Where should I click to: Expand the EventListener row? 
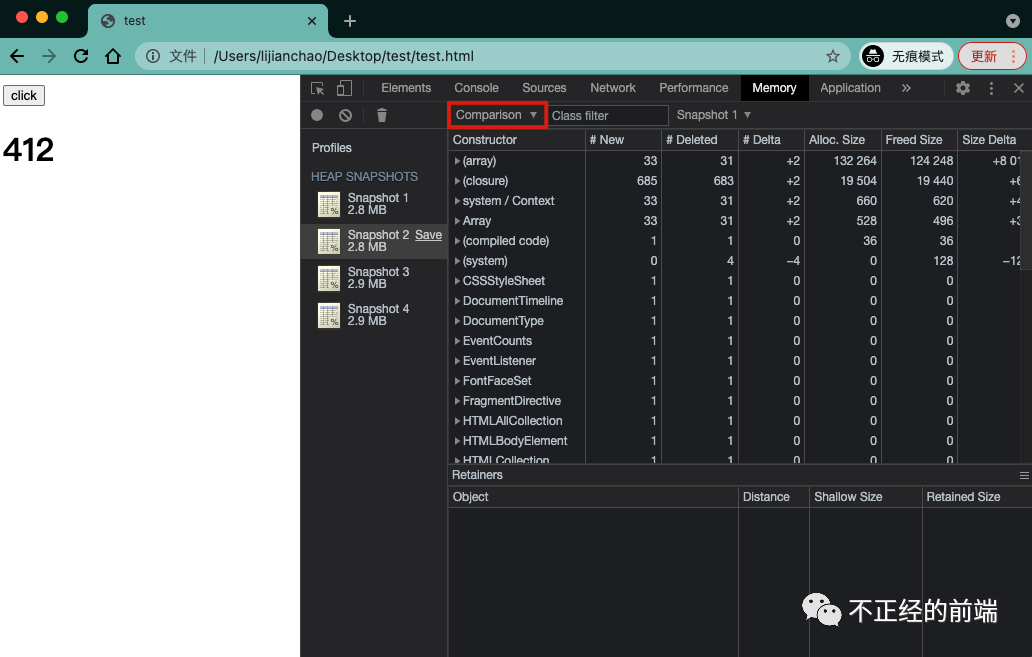coord(457,361)
